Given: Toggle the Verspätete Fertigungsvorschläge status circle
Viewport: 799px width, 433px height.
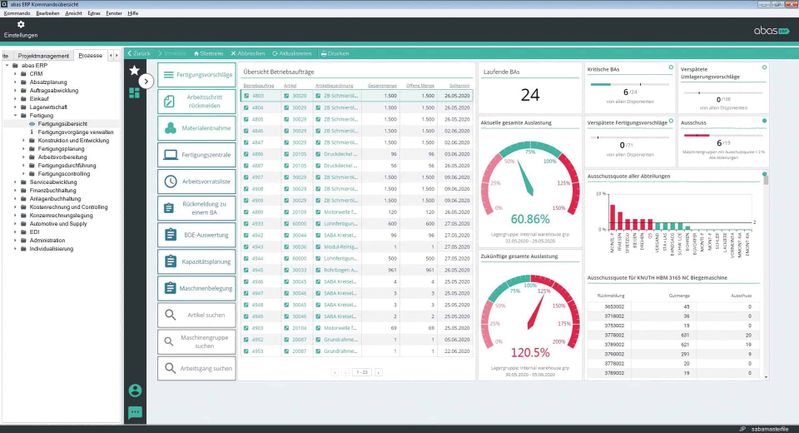Looking at the screenshot, I should (671, 121).
